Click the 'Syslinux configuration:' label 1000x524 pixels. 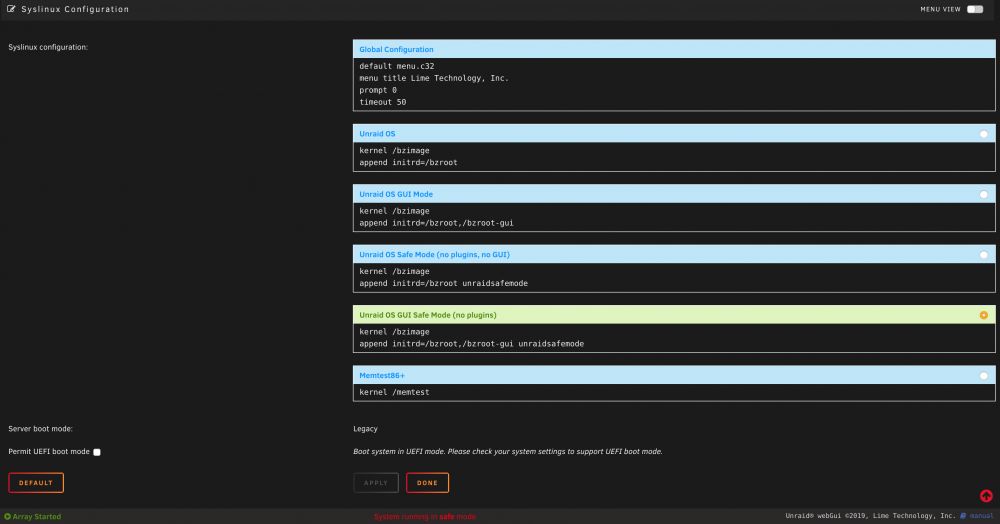point(48,47)
